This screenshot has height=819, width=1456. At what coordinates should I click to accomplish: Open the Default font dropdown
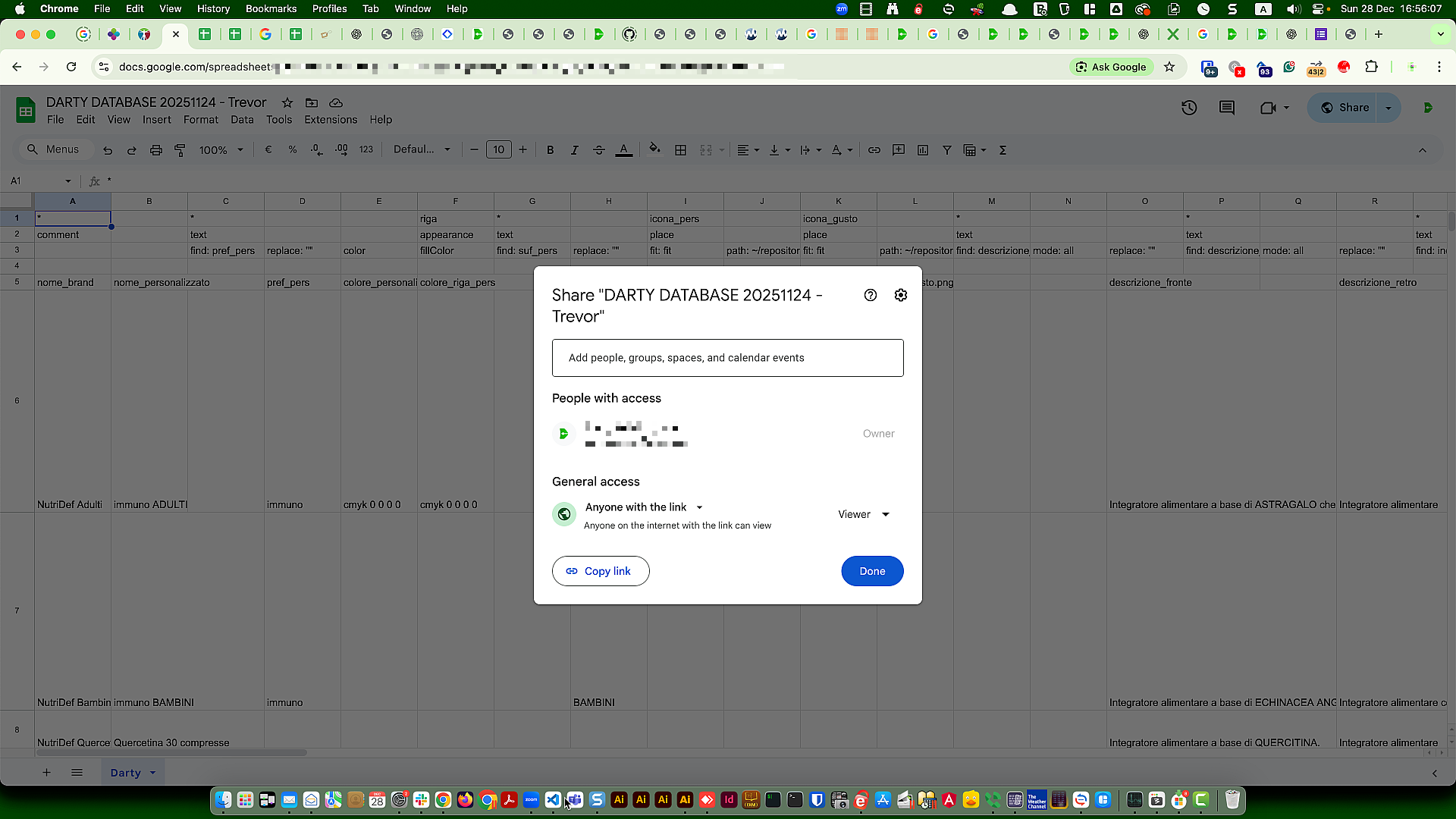click(x=422, y=149)
